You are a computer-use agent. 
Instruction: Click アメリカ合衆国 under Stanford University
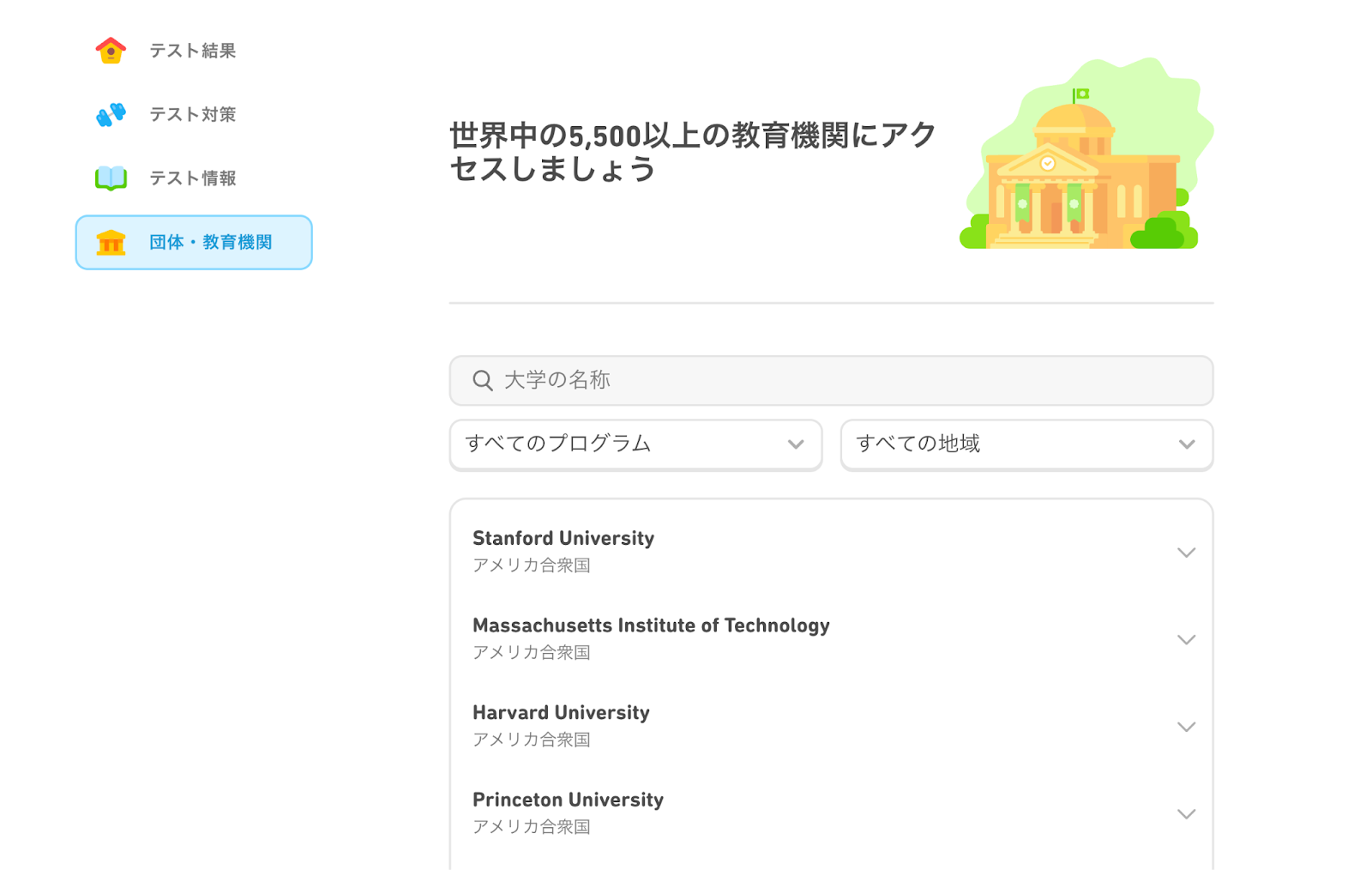532,565
